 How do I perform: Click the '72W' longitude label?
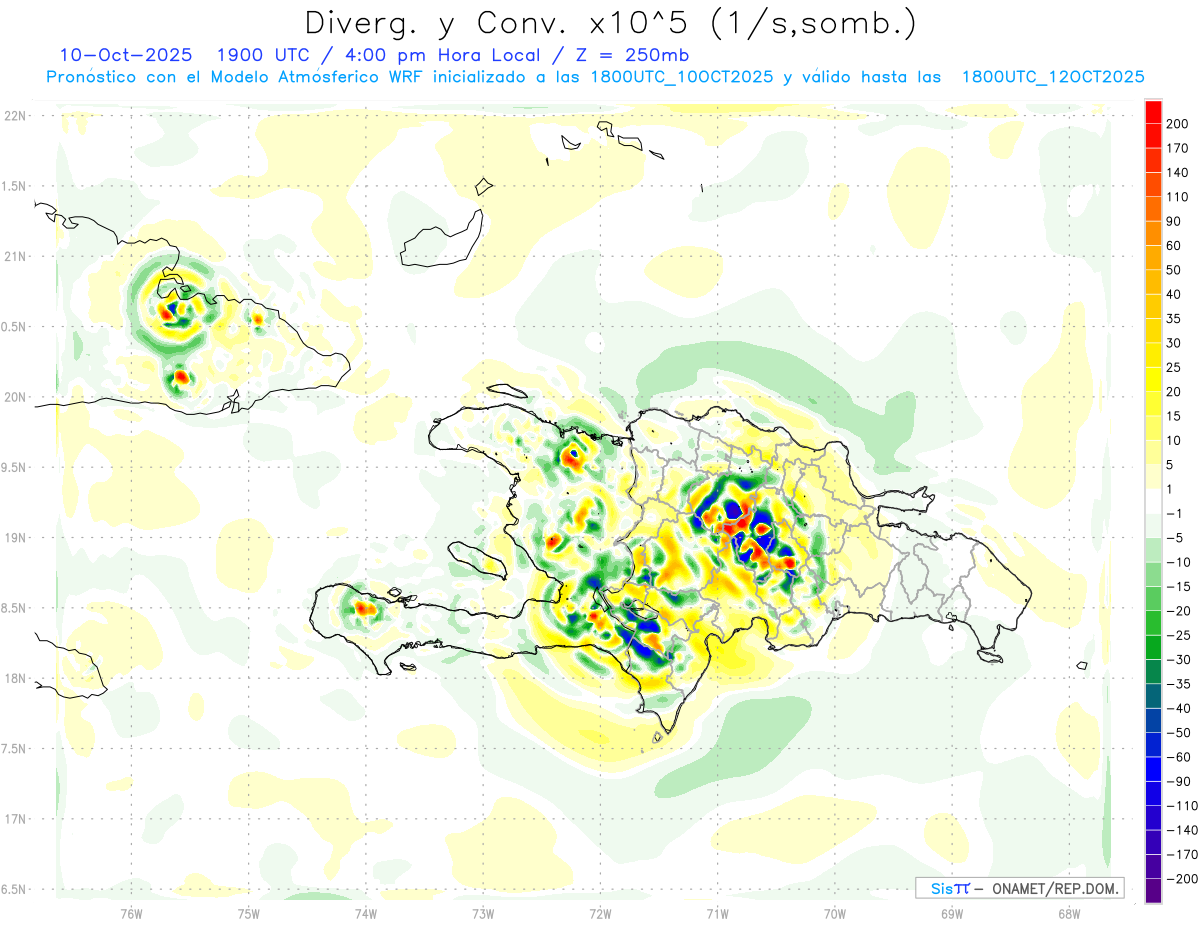tap(600, 913)
